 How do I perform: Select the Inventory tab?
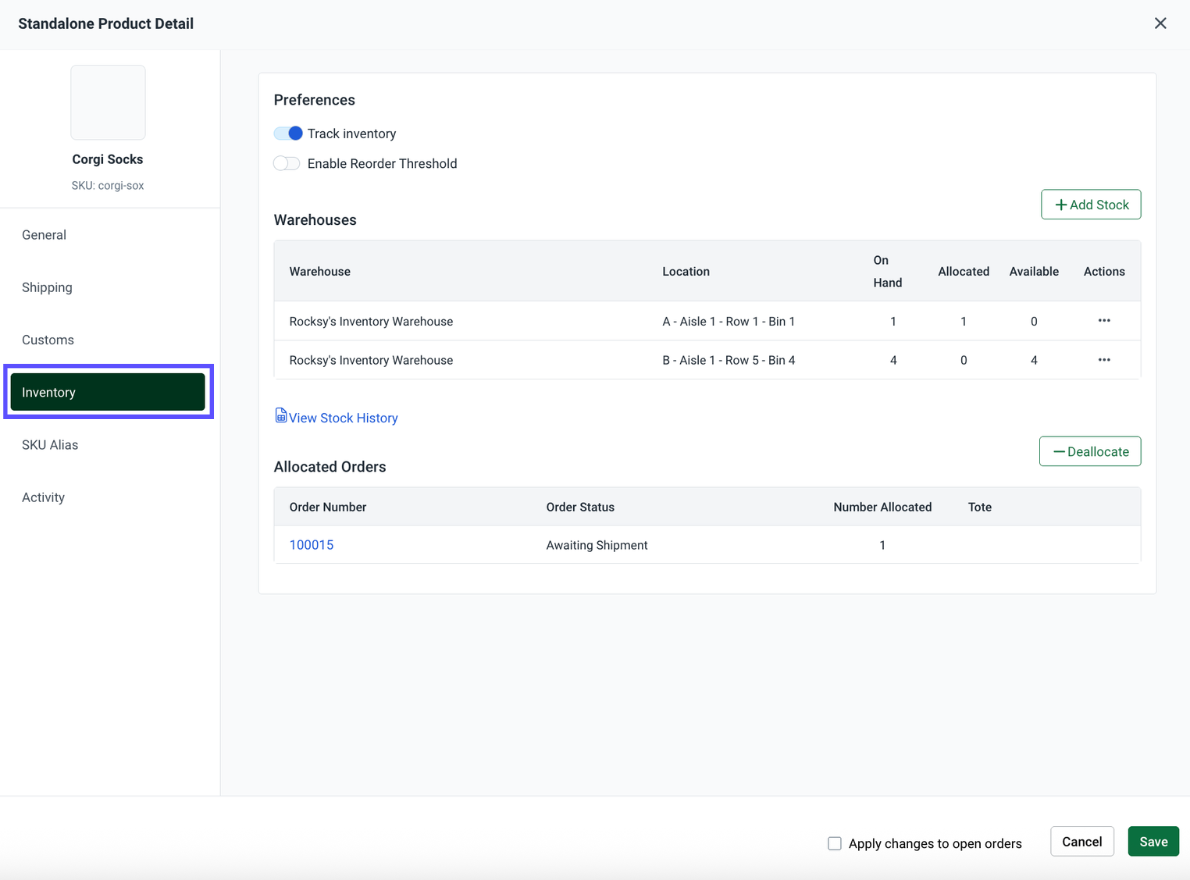108,392
